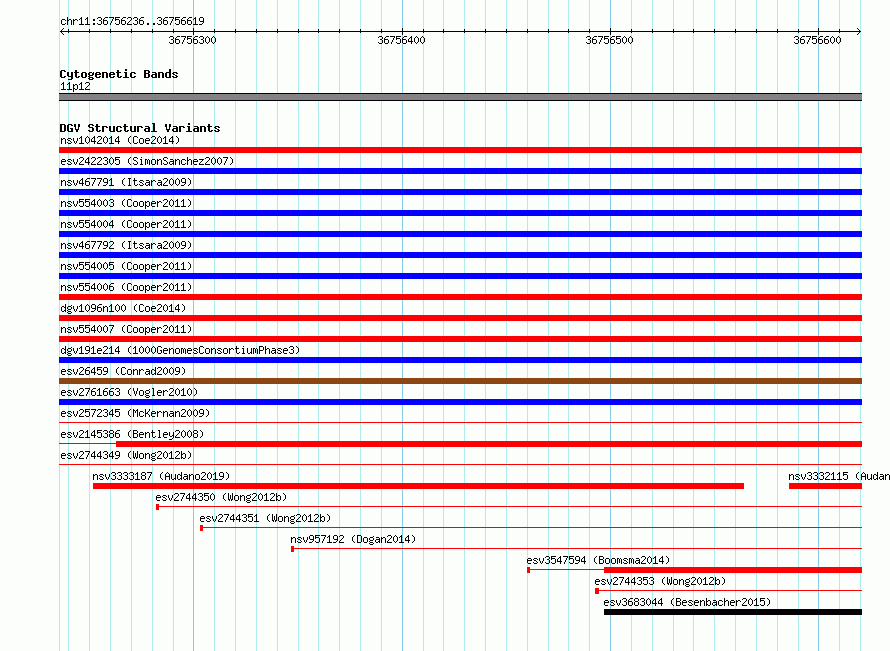Click the chr11:36756236..36756619 coordinate label

point(132,21)
